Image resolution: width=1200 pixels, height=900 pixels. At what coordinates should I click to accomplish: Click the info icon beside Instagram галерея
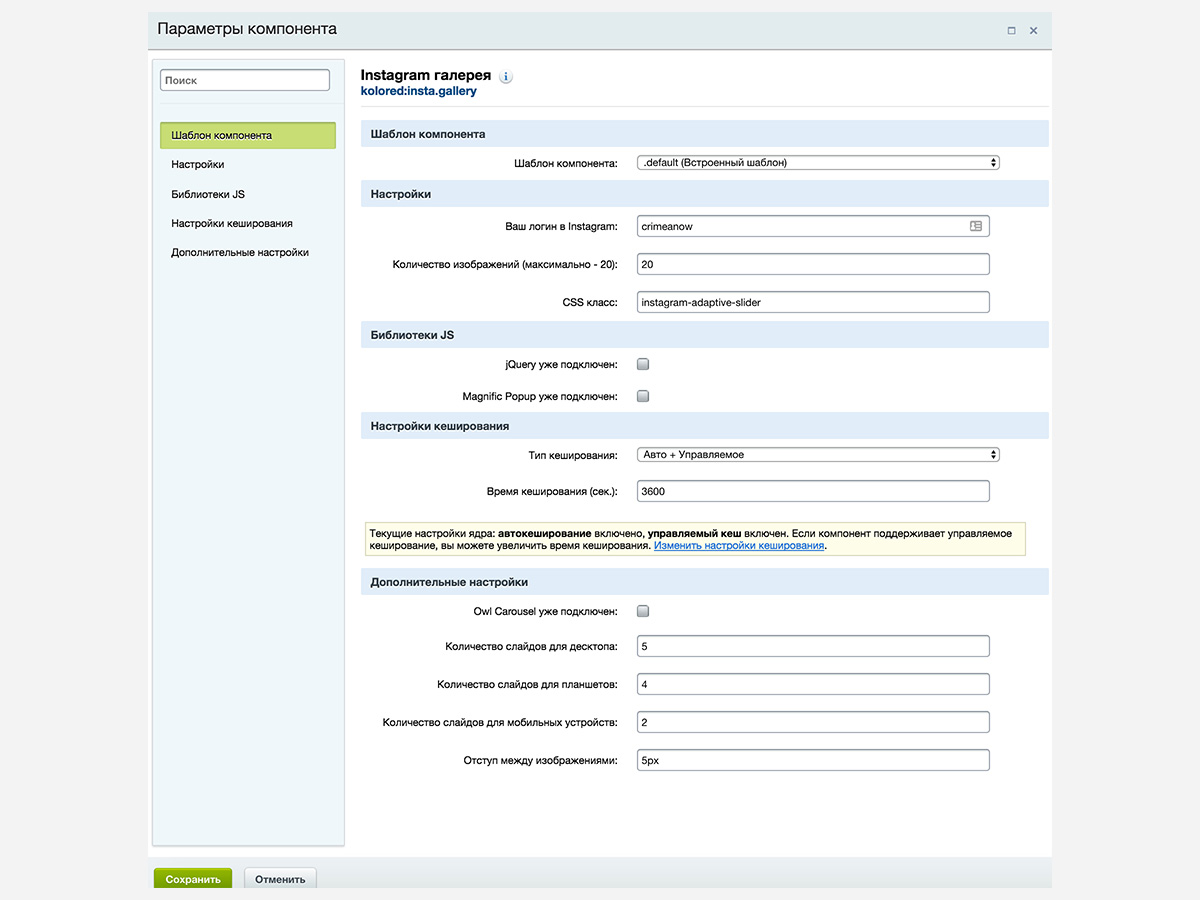(x=505, y=76)
